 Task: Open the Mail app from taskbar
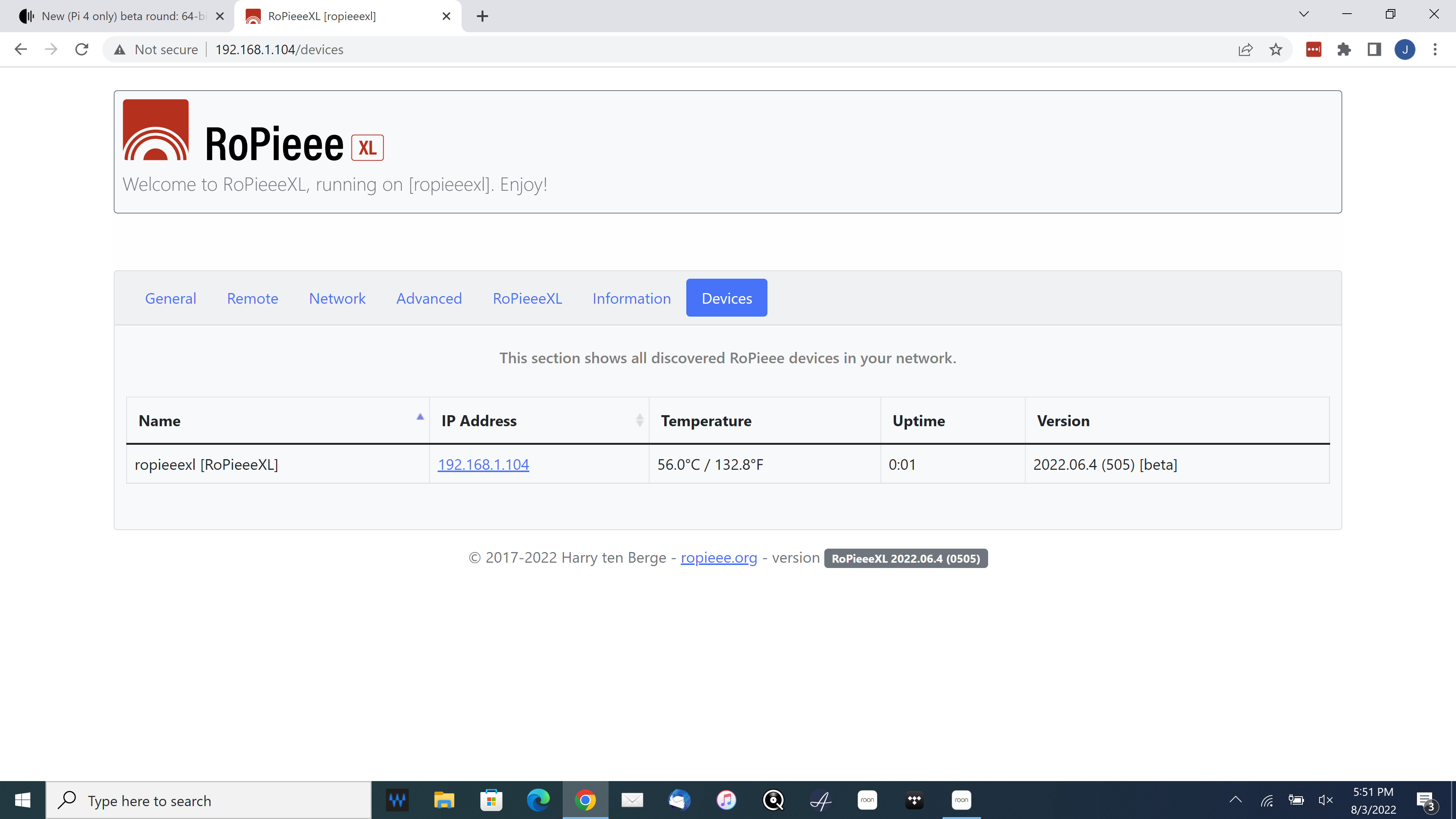tap(632, 800)
